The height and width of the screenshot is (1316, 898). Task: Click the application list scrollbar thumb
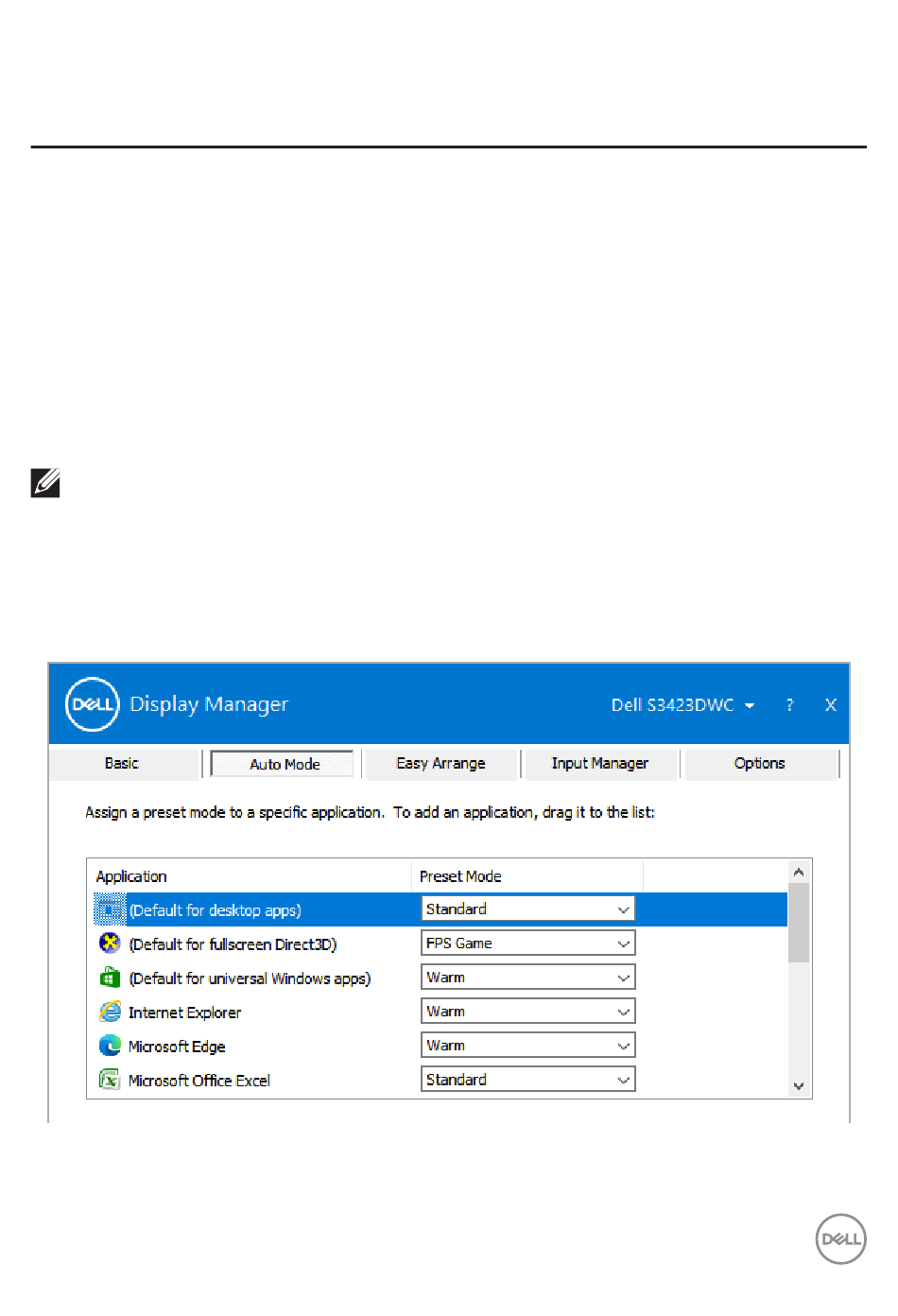pyautogui.click(x=799, y=923)
